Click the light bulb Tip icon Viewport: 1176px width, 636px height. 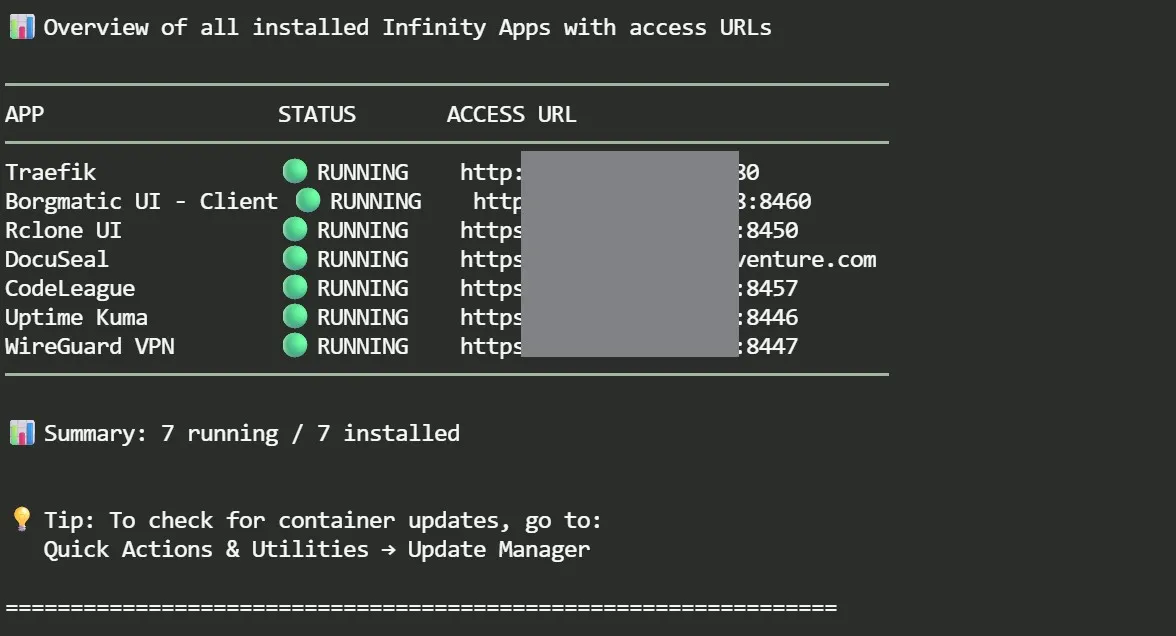tap(22, 518)
